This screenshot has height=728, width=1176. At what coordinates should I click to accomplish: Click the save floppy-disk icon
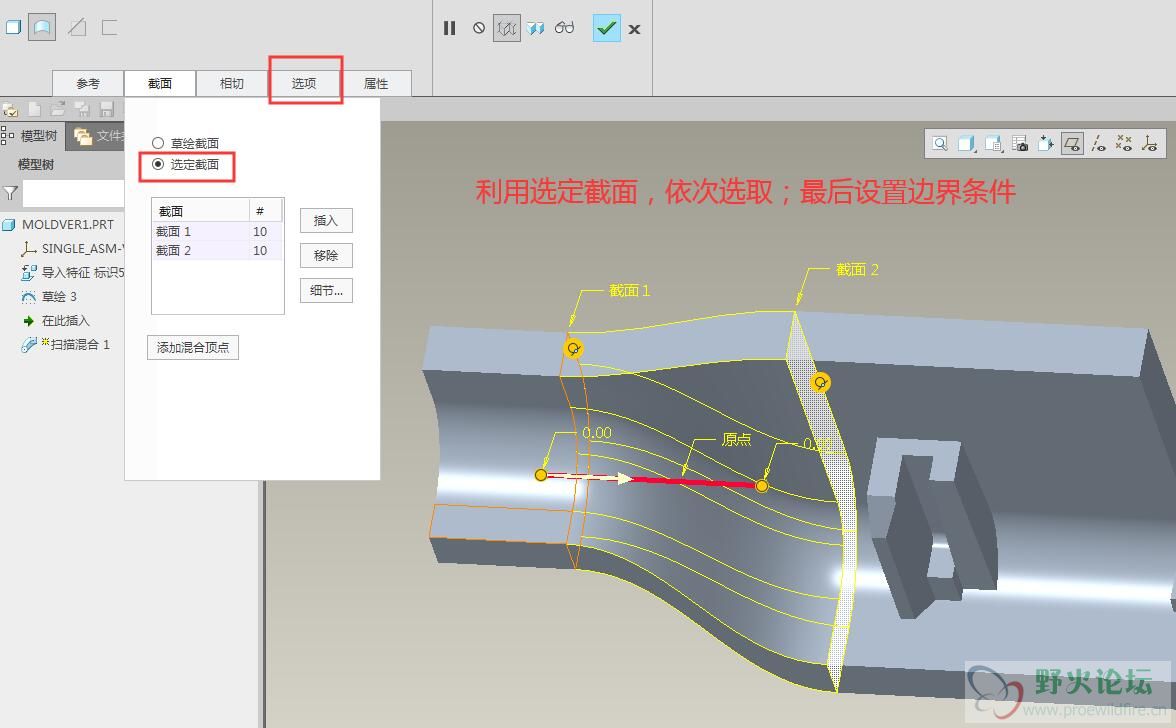click(106, 109)
